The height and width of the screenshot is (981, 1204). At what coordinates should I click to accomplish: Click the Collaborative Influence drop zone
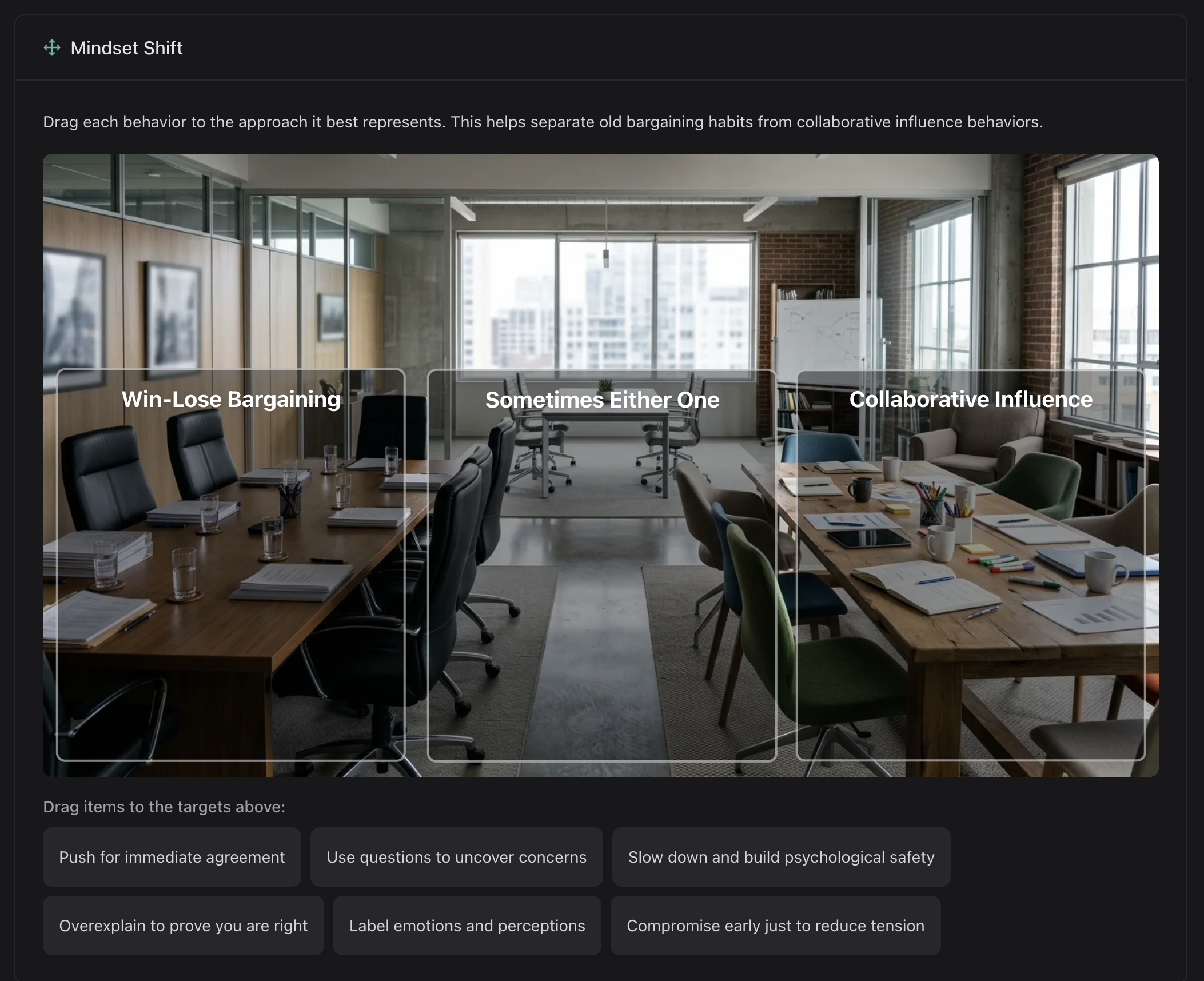[x=971, y=565]
